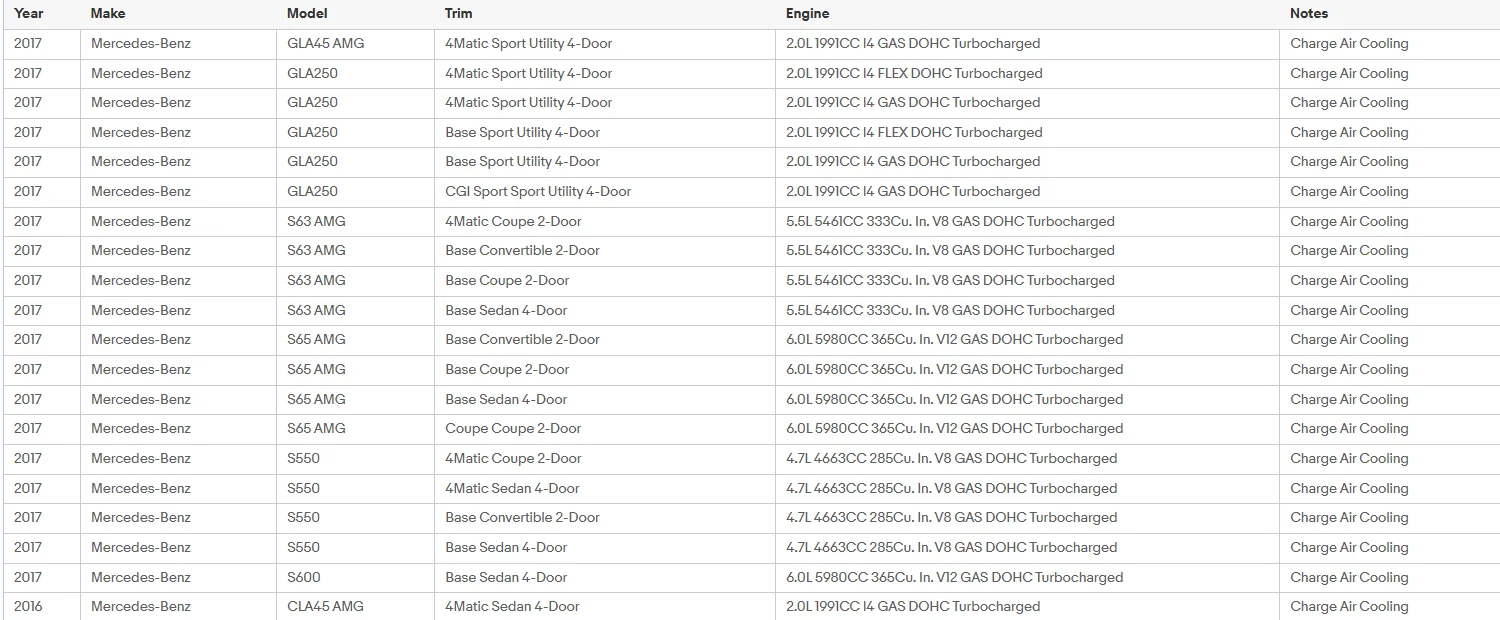Click the Make column header

point(109,14)
